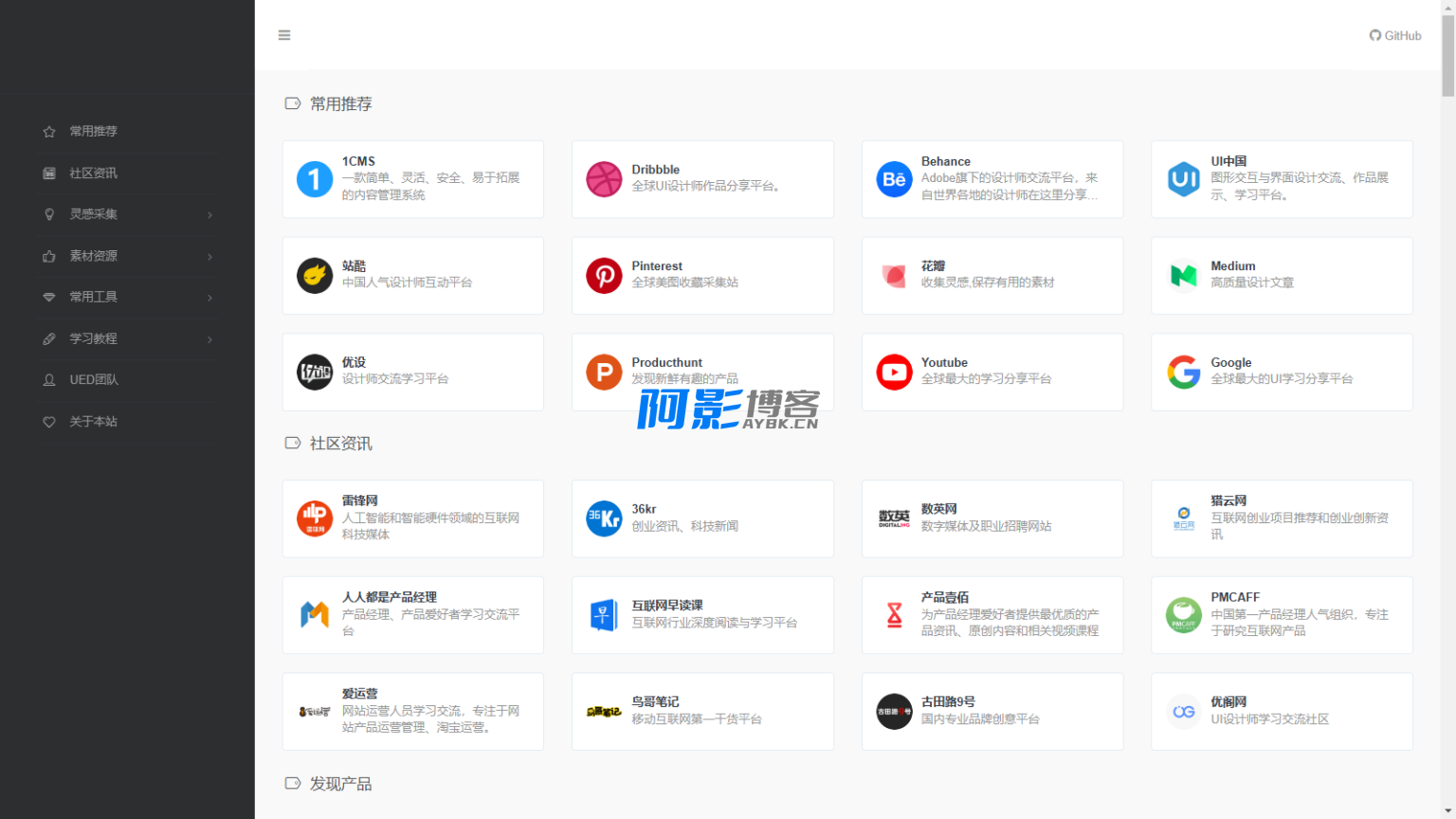This screenshot has width=1456, height=819.
Task: Click the Medium green M logo
Action: point(1183,276)
